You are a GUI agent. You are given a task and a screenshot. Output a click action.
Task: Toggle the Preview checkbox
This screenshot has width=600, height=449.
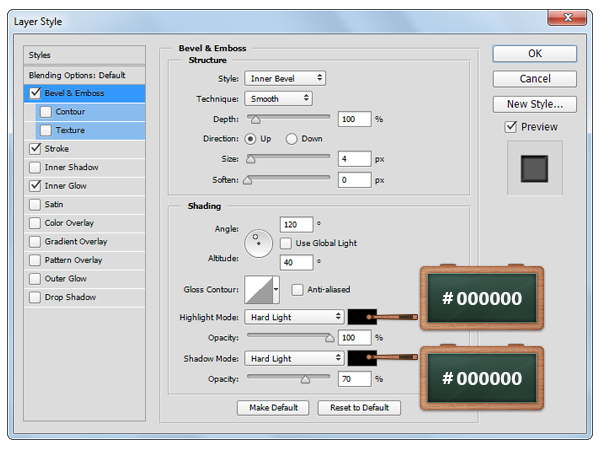point(511,127)
